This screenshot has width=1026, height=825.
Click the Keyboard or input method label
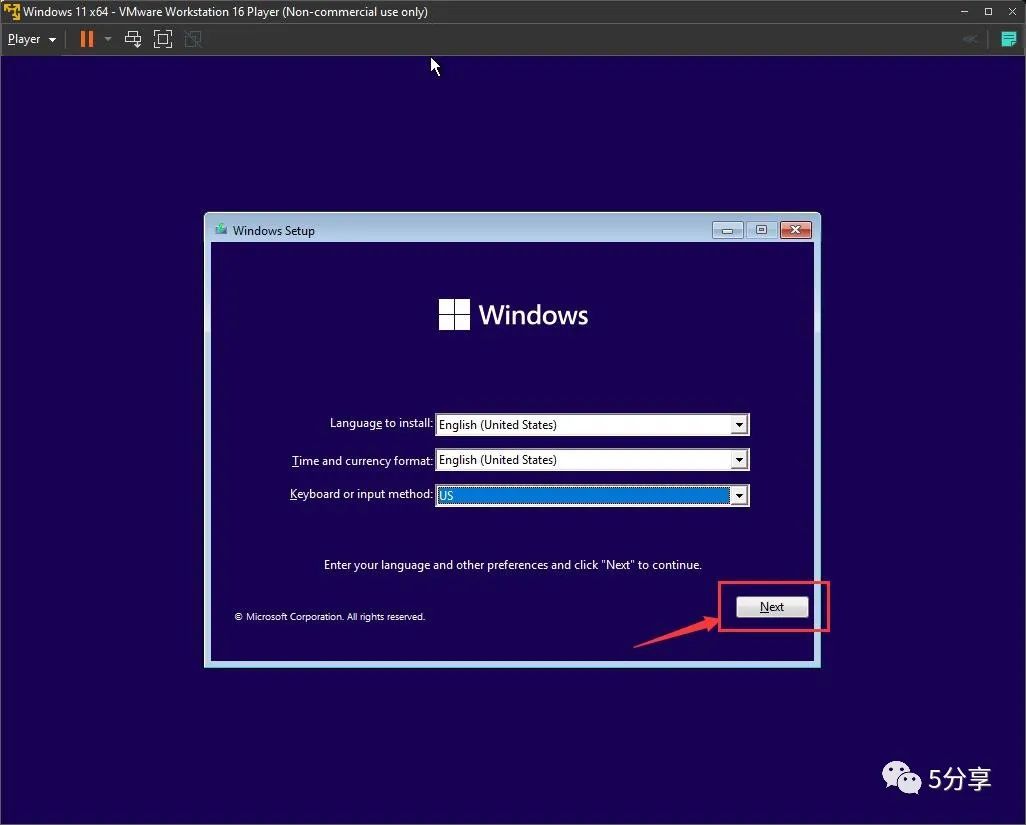point(361,494)
